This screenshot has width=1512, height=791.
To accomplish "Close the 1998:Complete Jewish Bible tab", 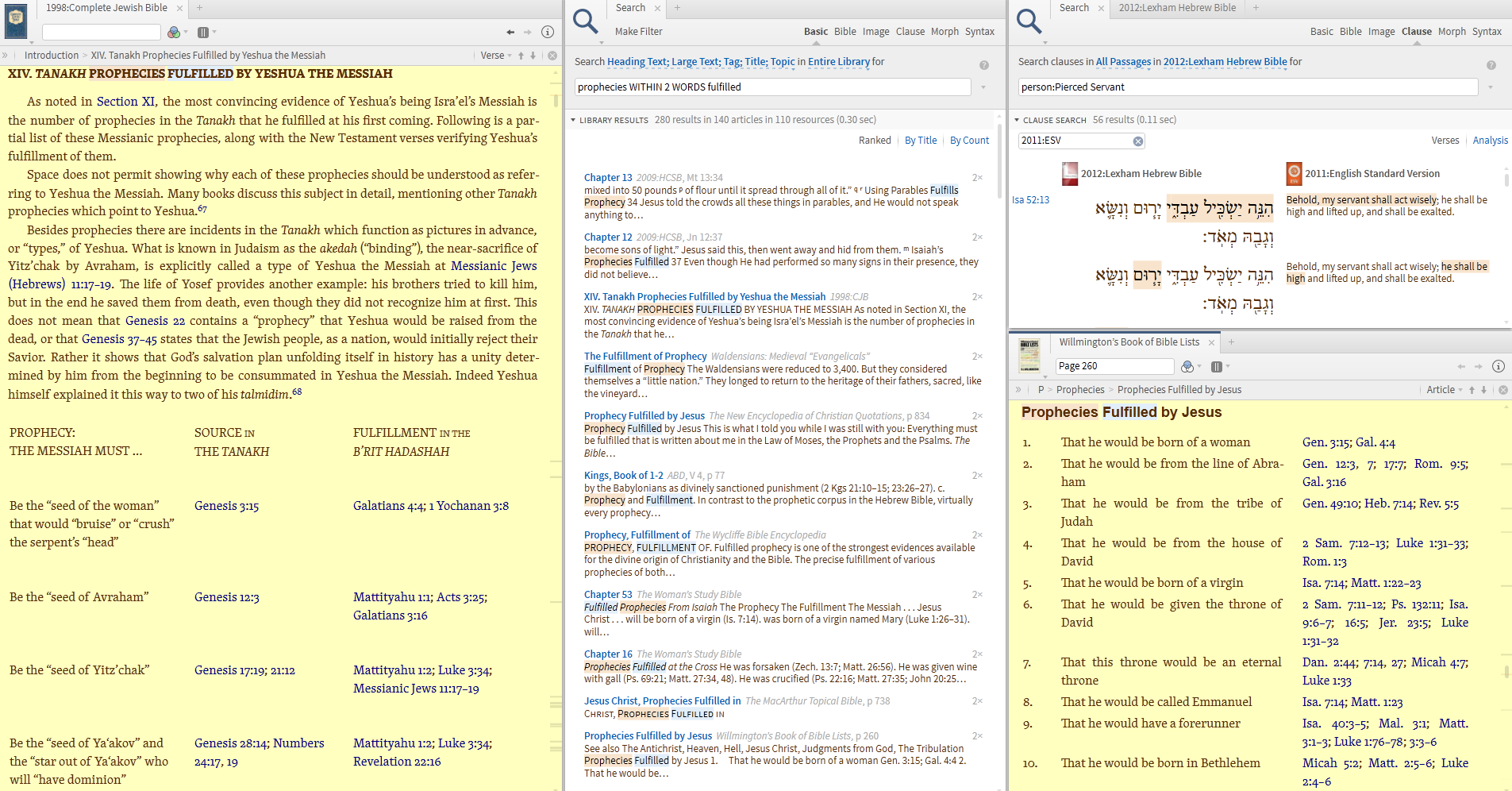I will click(x=179, y=8).
